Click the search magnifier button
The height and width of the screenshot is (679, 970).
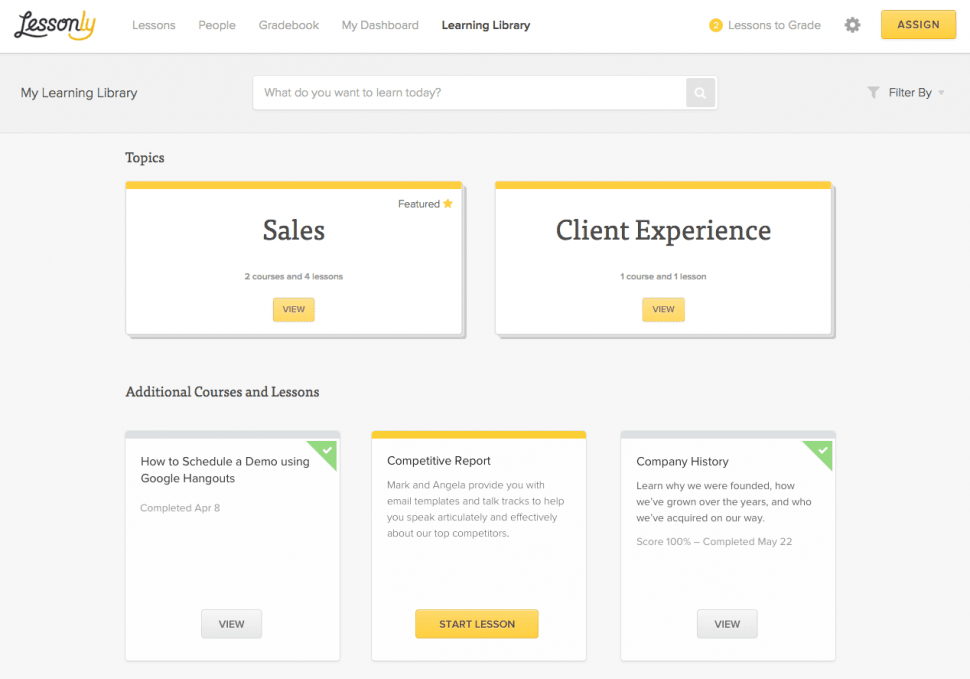click(700, 93)
